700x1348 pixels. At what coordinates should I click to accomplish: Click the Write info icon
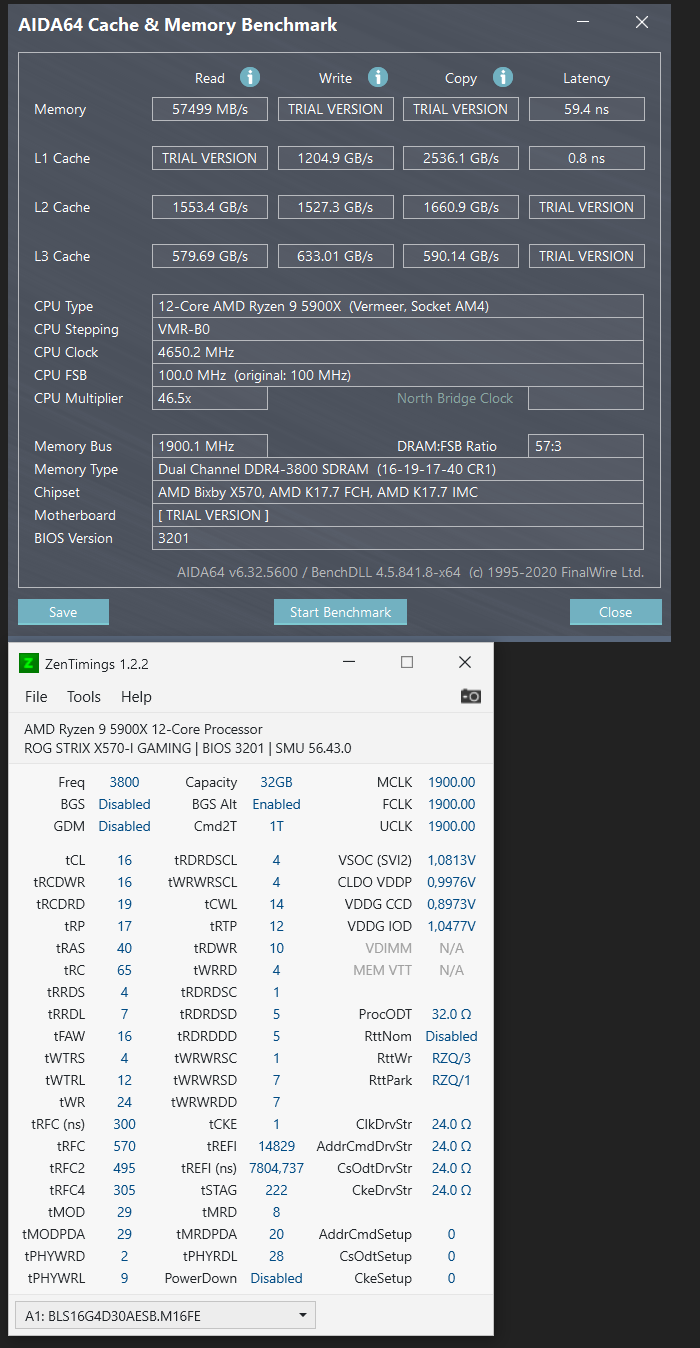377,77
